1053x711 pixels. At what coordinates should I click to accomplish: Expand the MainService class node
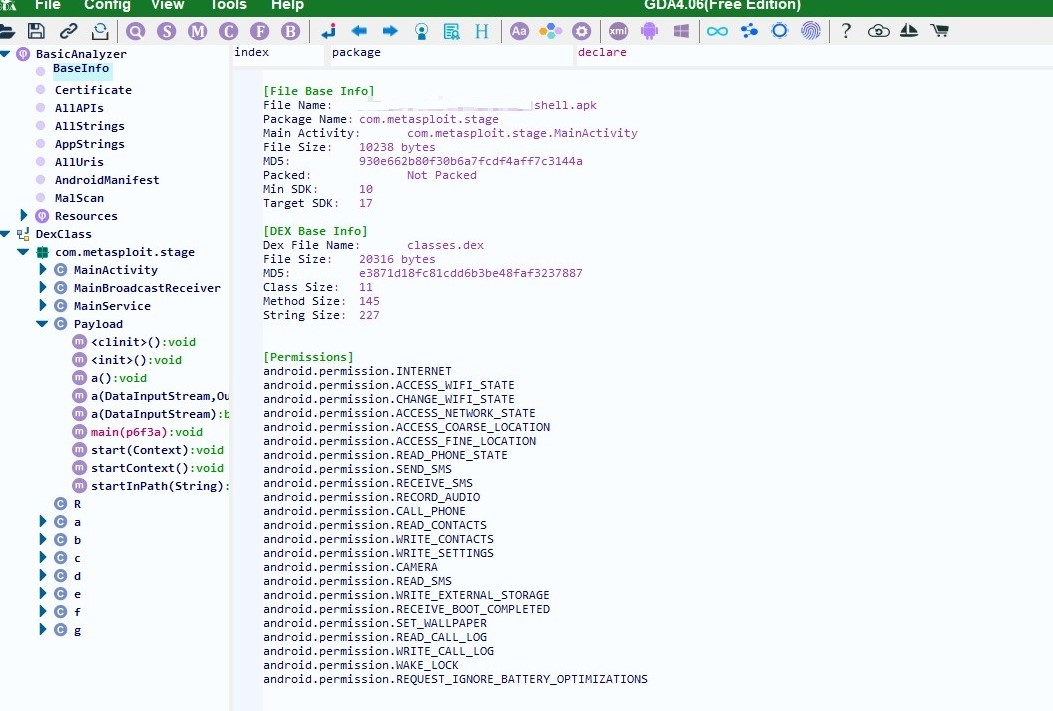pos(42,305)
